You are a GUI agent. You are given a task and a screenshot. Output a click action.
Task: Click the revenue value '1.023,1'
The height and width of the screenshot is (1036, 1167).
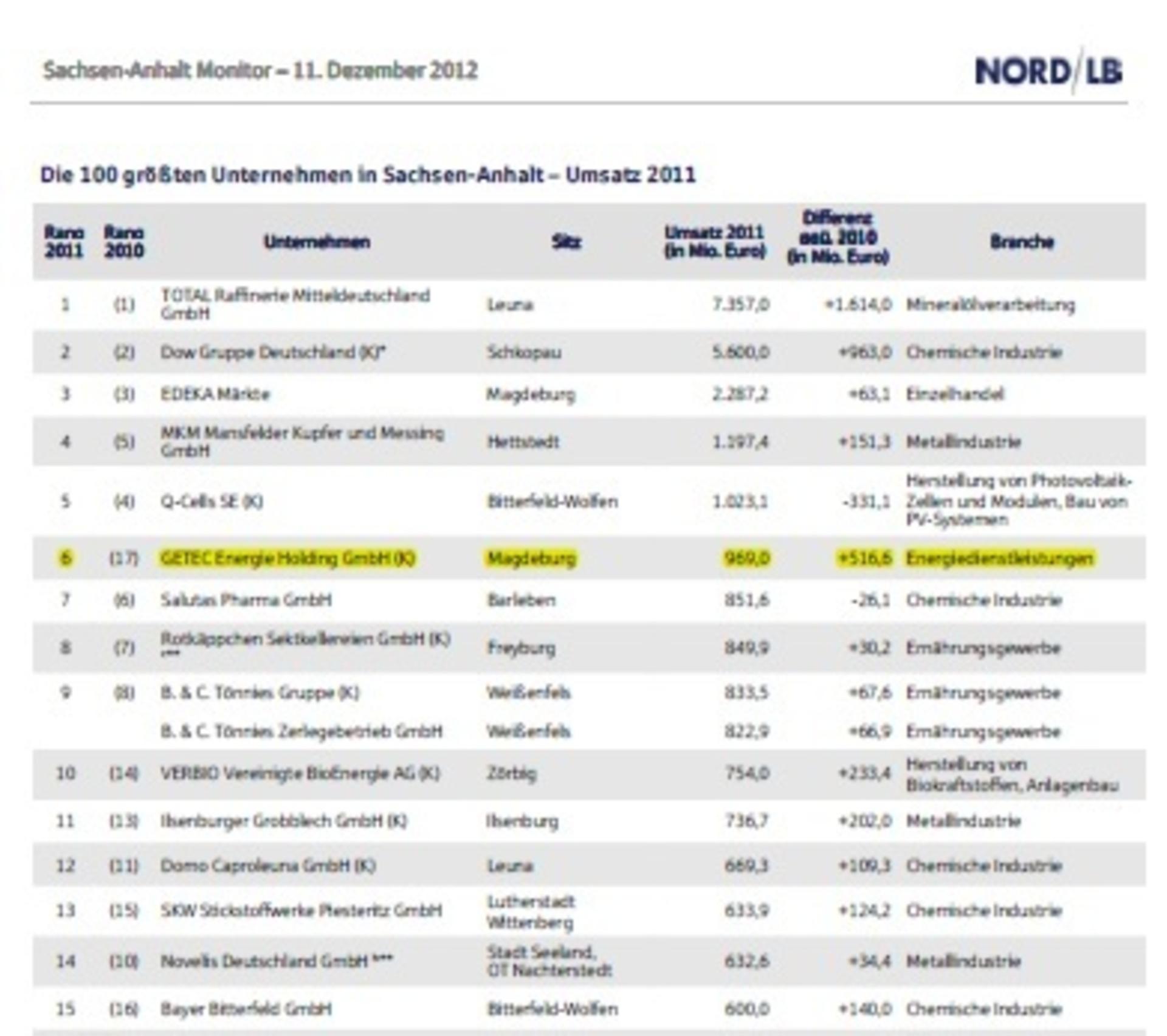coord(741,502)
